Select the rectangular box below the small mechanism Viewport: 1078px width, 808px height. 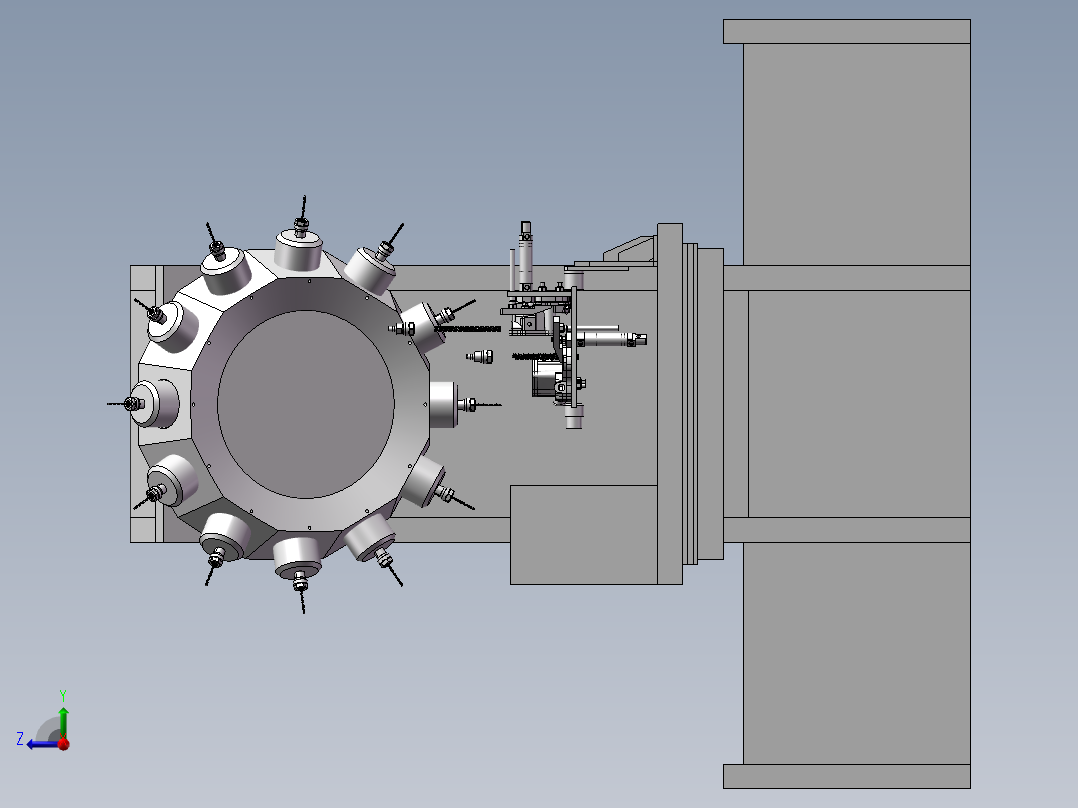[584, 535]
